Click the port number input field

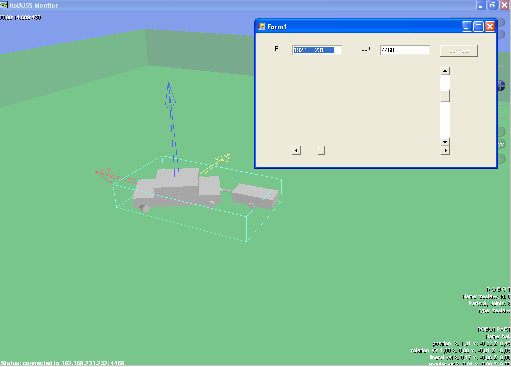[x=405, y=50]
